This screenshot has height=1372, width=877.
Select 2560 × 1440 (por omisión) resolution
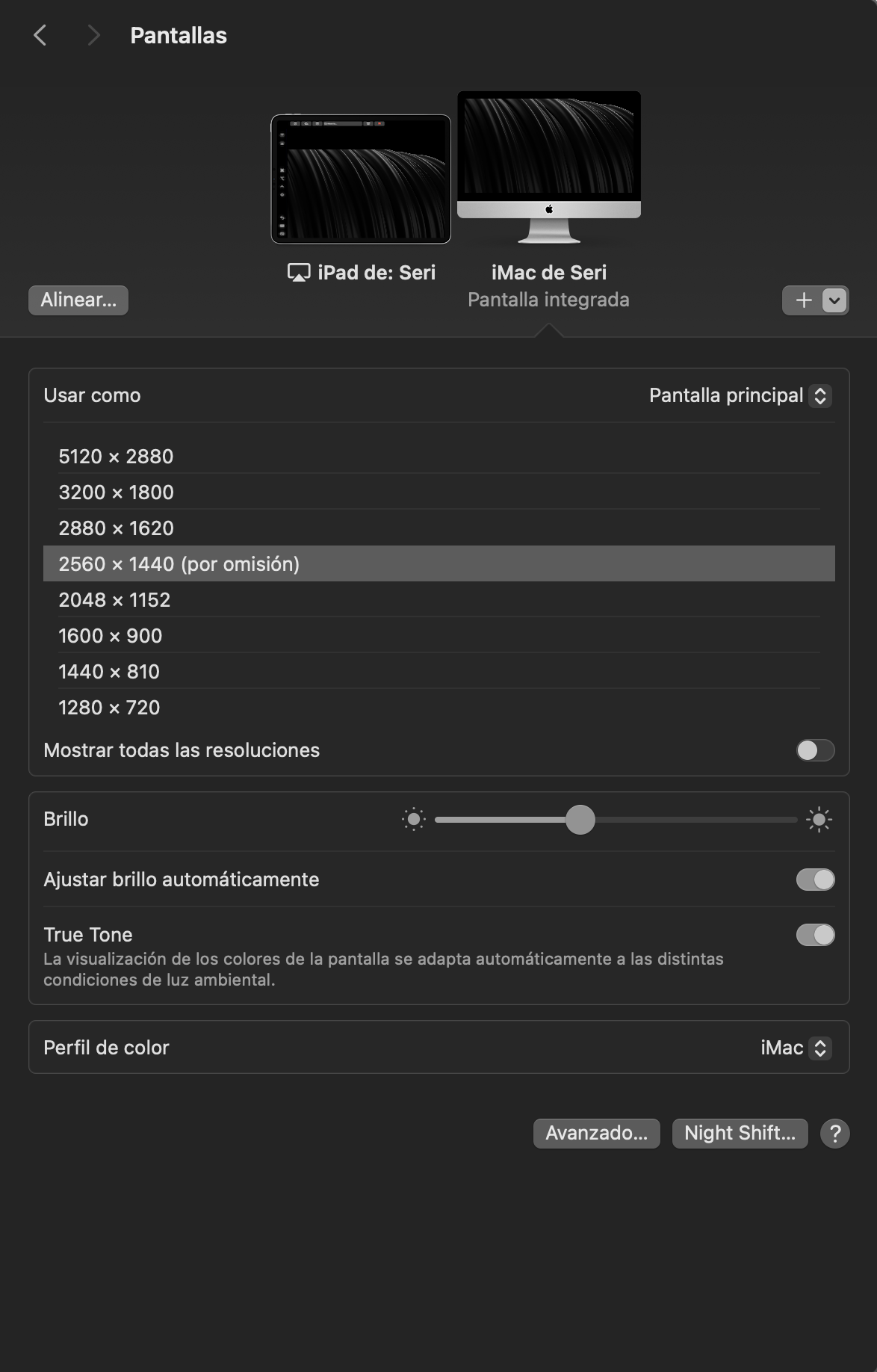click(x=439, y=563)
